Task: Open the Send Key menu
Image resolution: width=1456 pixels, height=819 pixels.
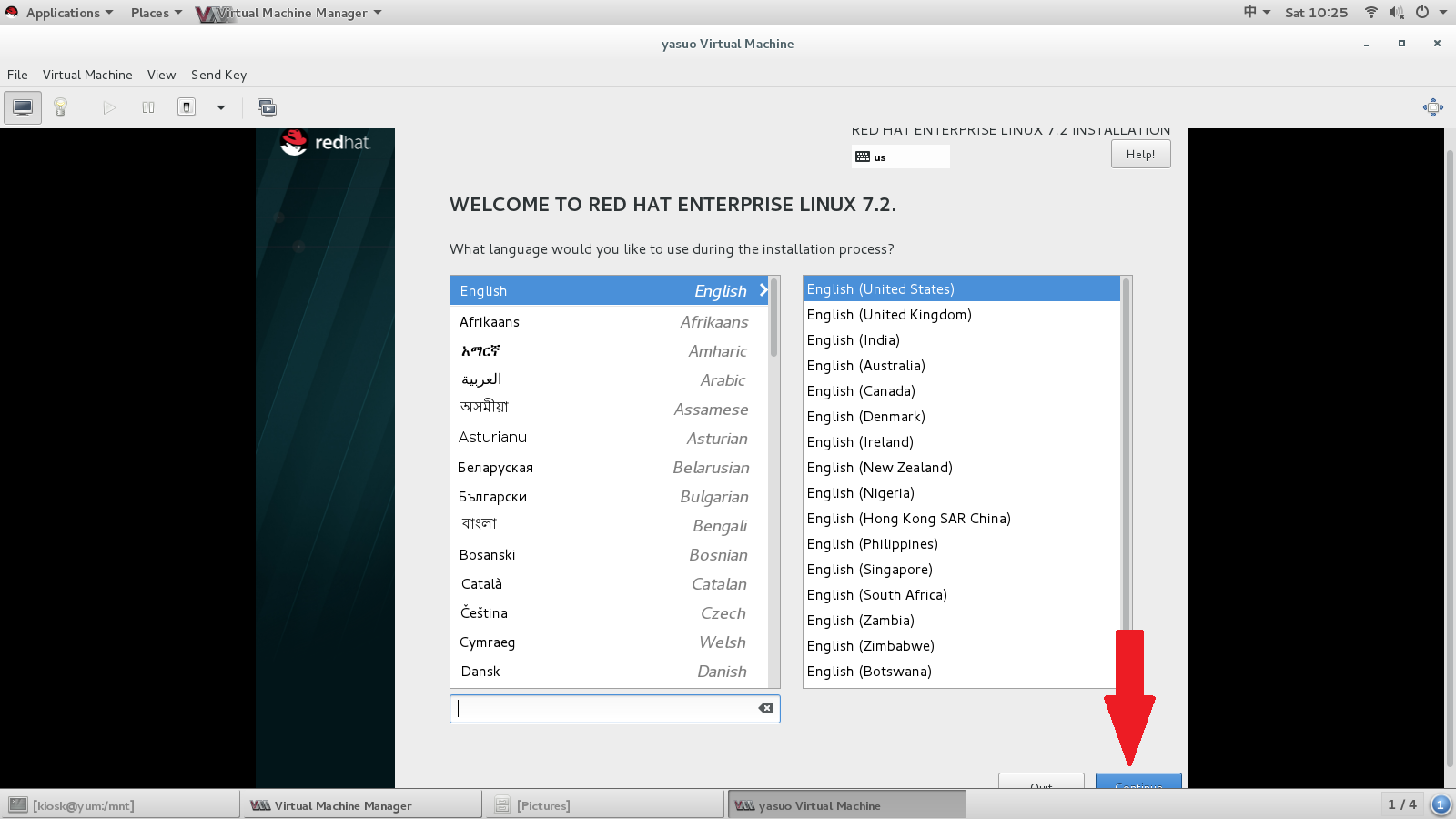Action: (218, 75)
